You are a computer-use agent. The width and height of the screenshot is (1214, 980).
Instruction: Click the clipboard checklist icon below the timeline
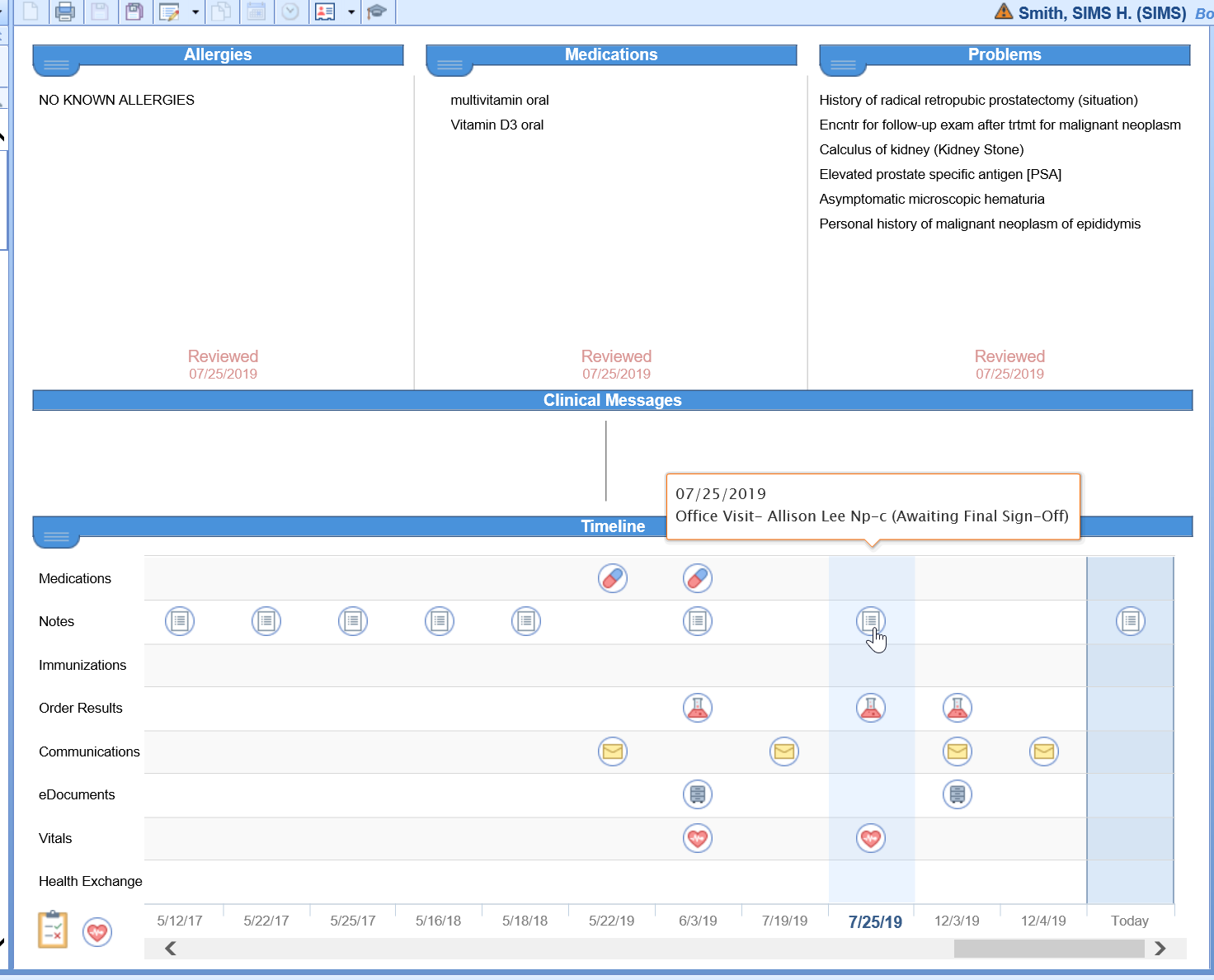(x=53, y=930)
